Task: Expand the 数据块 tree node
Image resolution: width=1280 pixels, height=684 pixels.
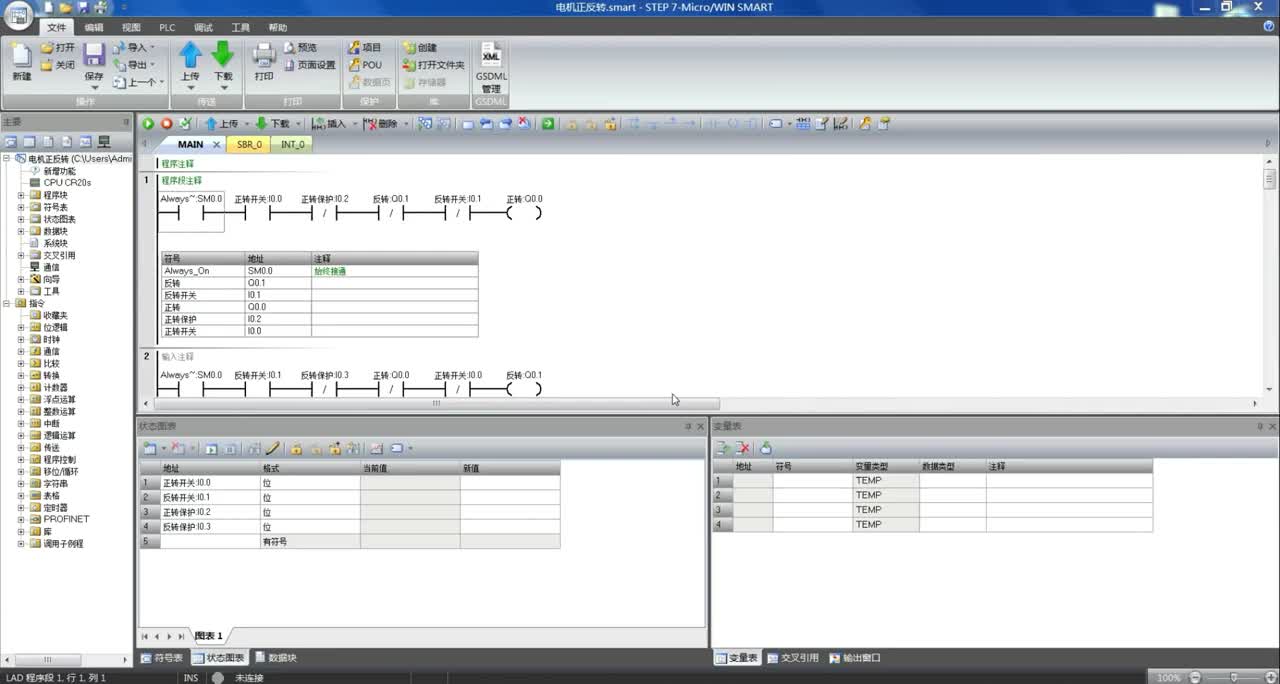Action: point(21,231)
